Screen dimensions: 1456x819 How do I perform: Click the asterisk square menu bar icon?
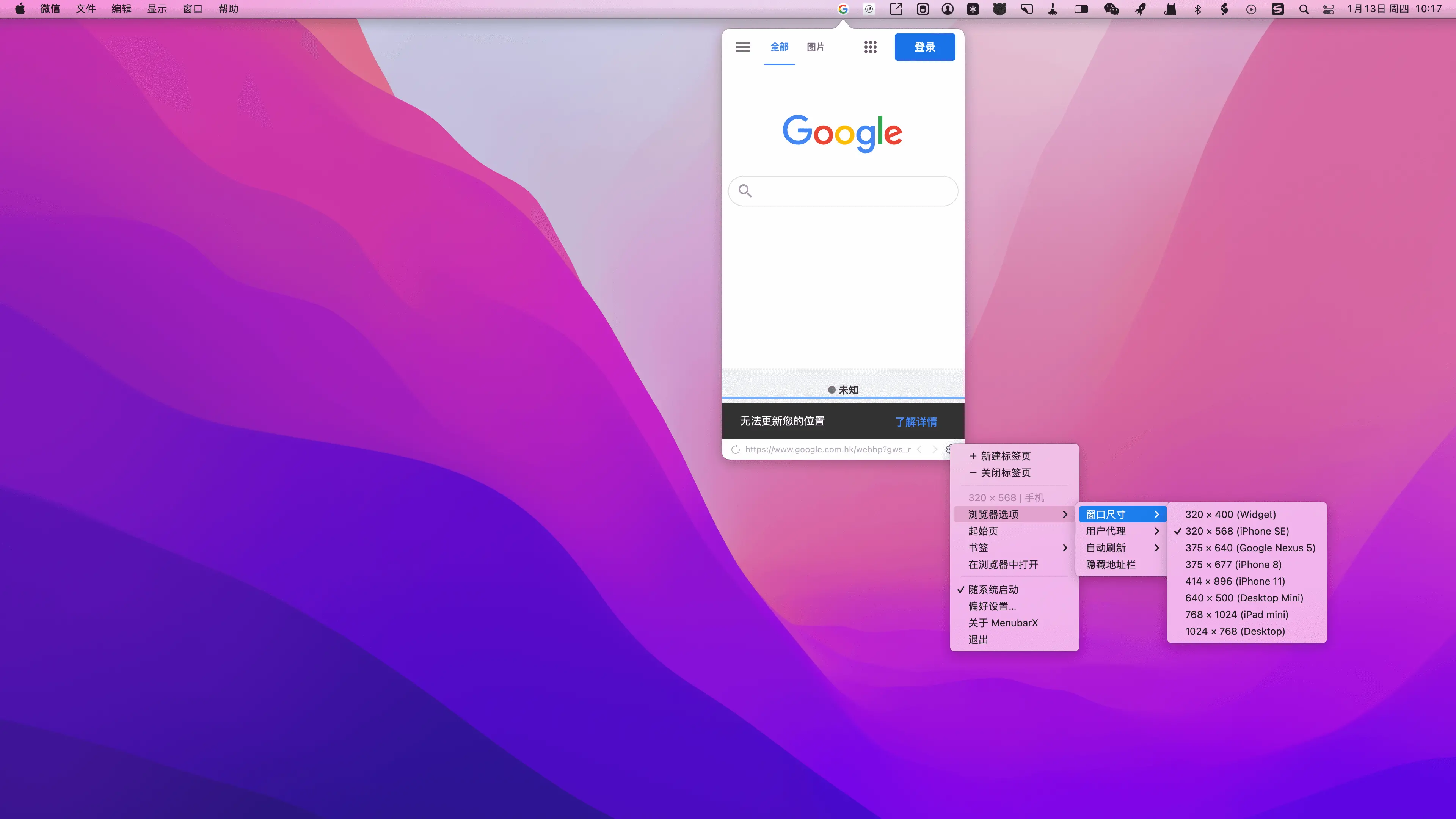[x=973, y=9]
